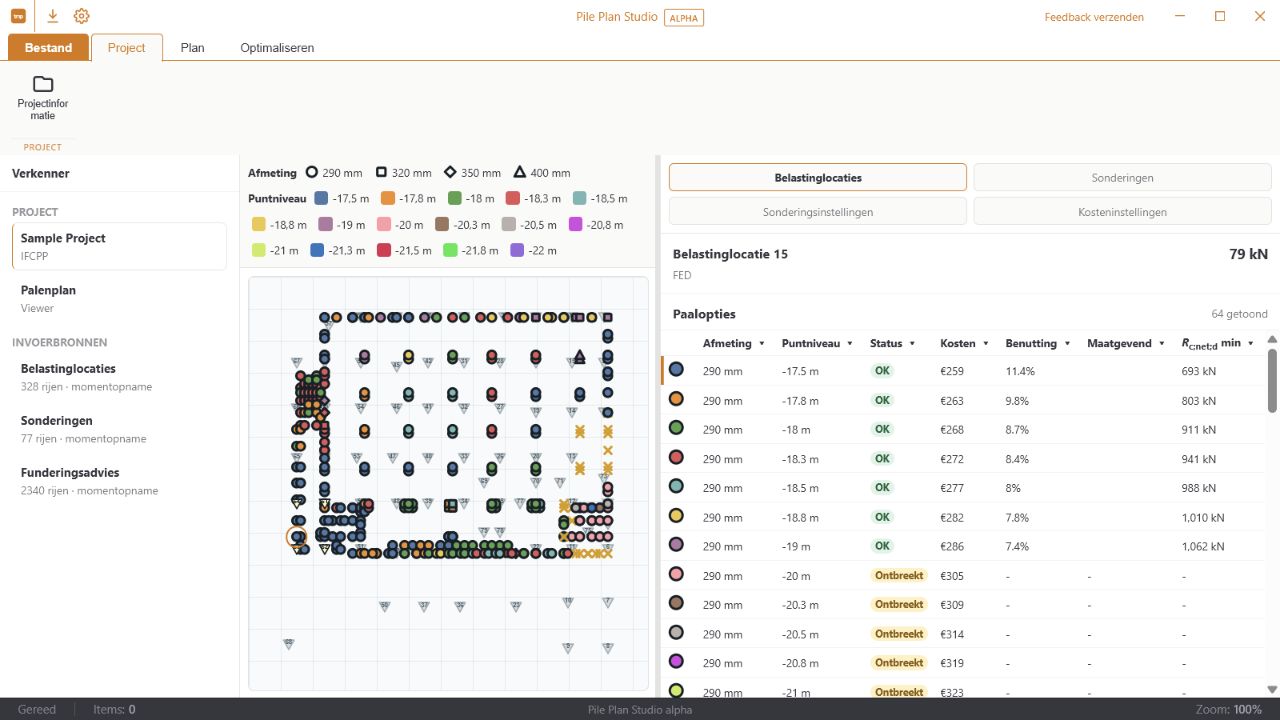Click the Feedback verzenden link
The height and width of the screenshot is (720, 1280).
1094,17
